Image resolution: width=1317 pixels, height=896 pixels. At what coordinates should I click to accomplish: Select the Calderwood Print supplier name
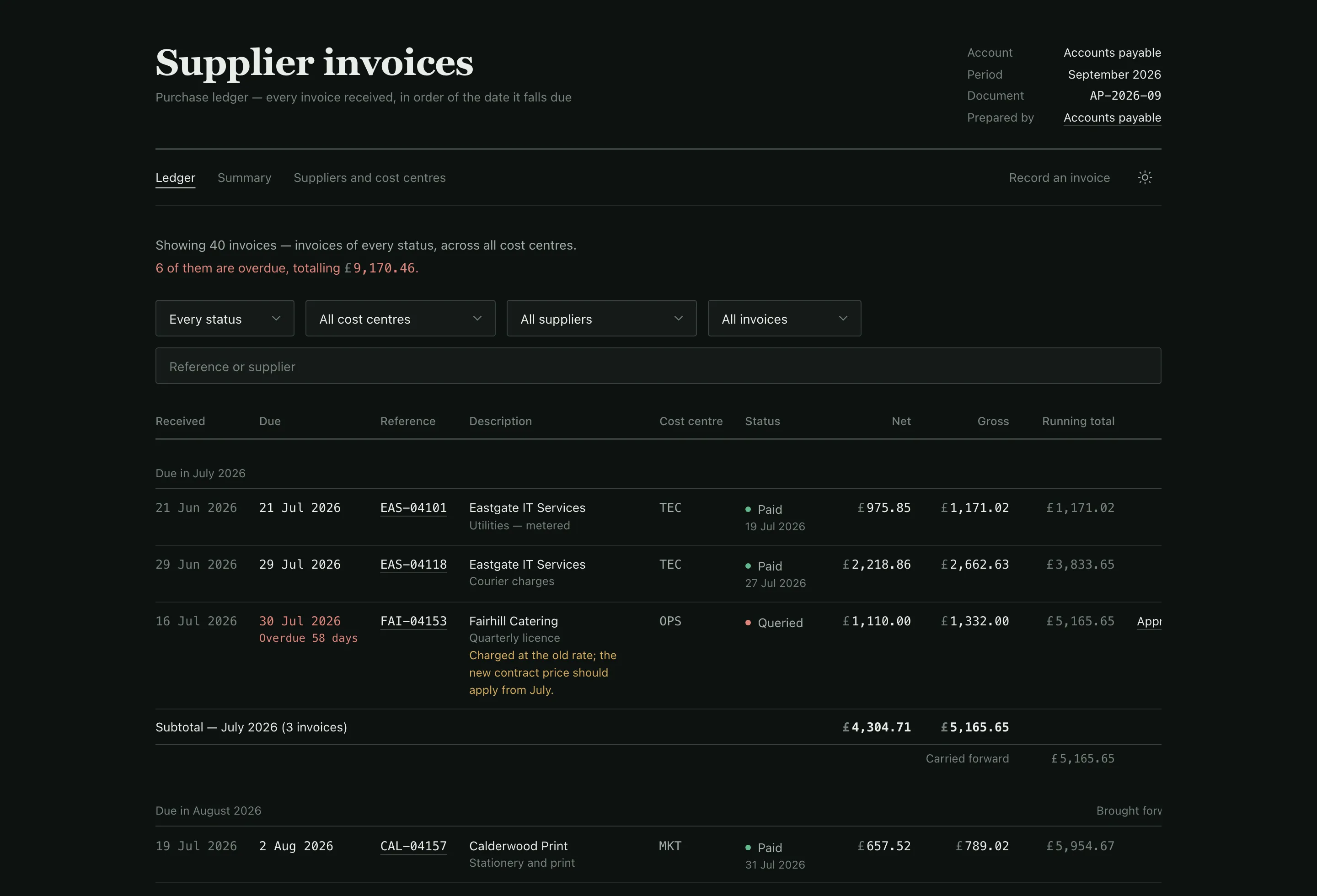(x=518, y=846)
